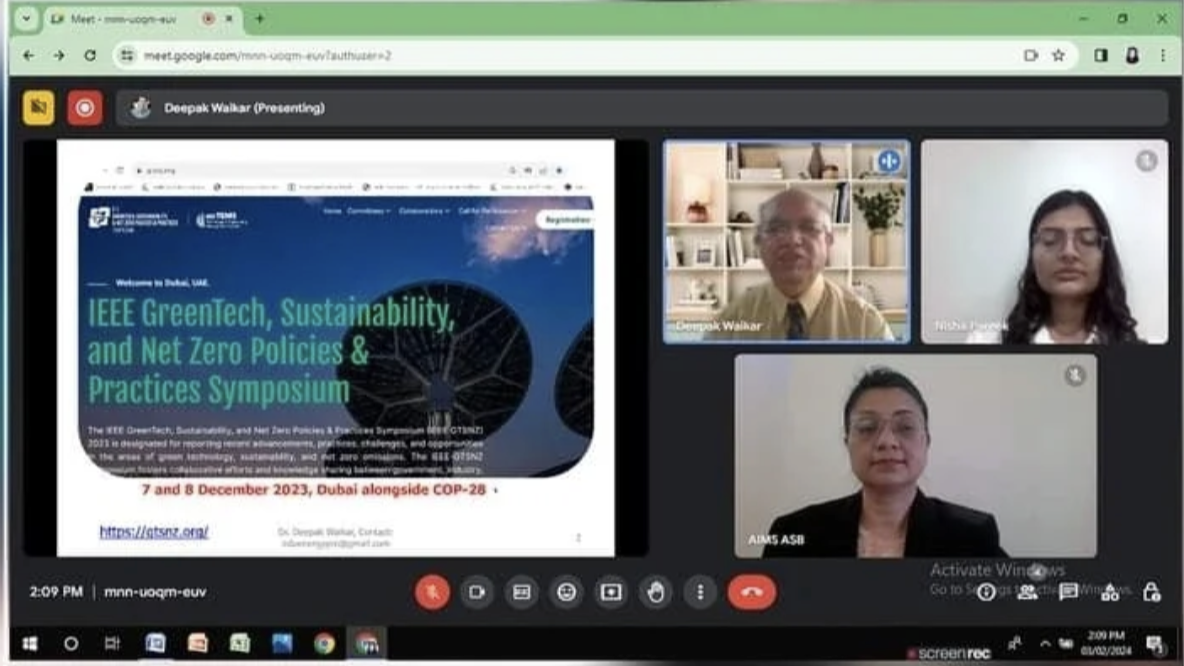Open the Chrome side panel
This screenshot has height=666, width=1184.
[x=1101, y=55]
